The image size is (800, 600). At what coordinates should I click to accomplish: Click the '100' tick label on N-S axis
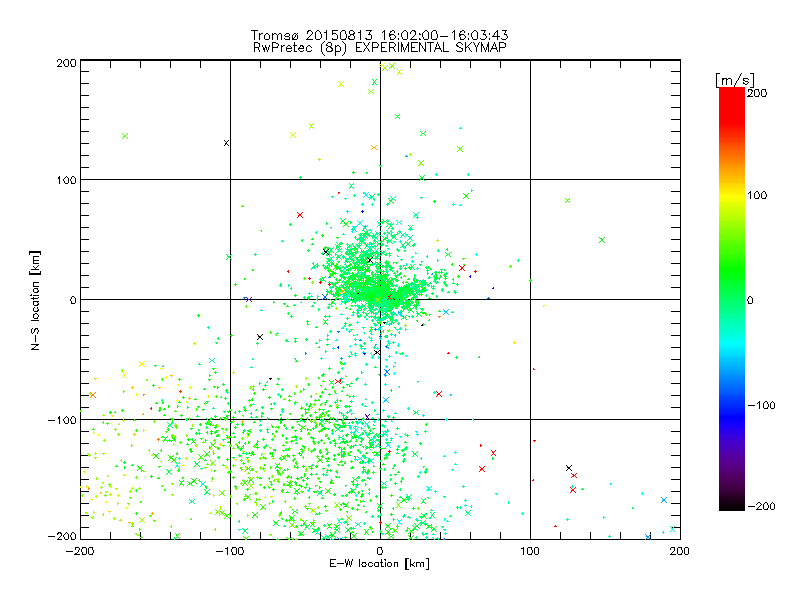pyautogui.click(x=66, y=180)
